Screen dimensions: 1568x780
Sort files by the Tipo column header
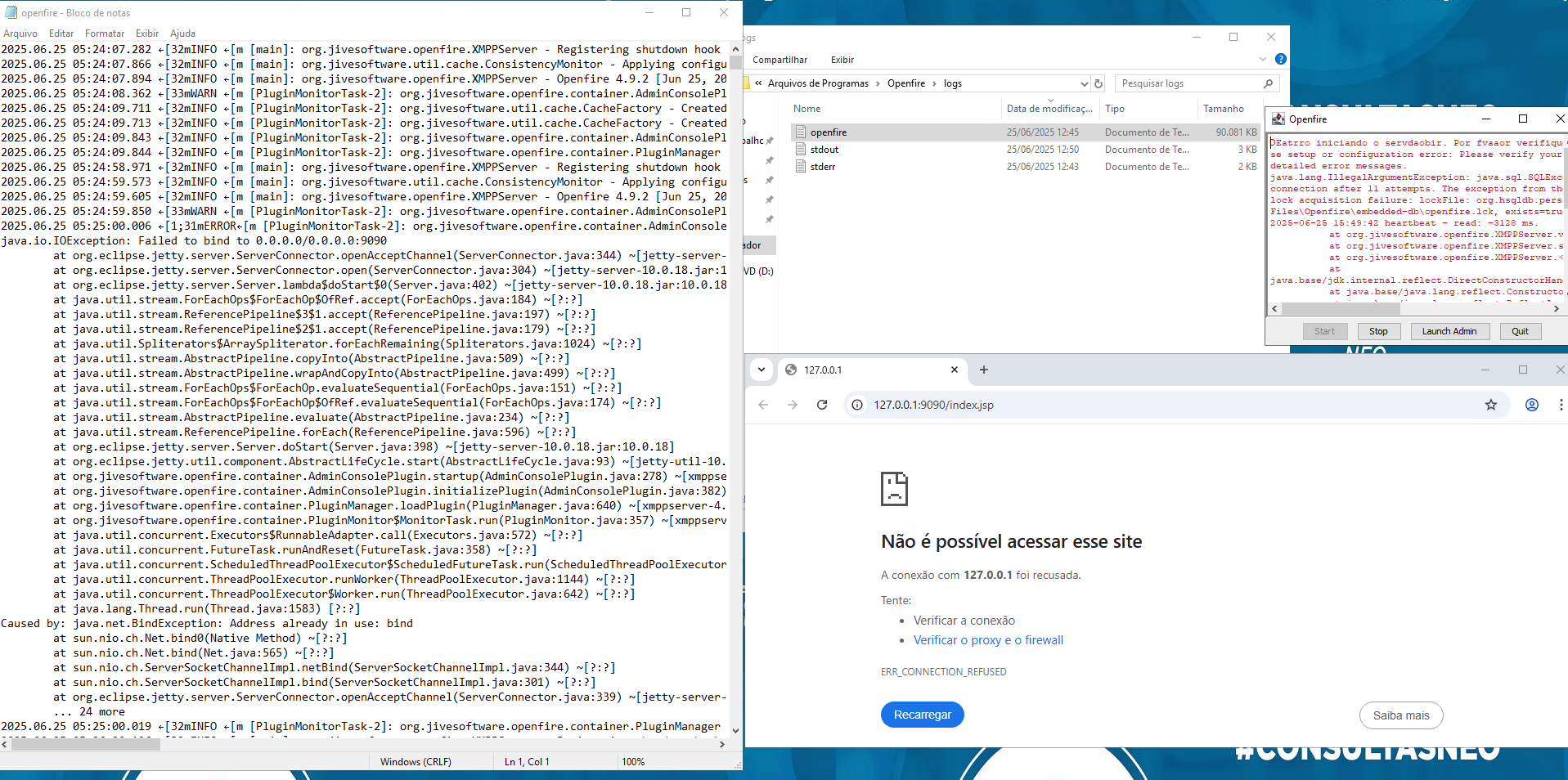coord(1115,109)
